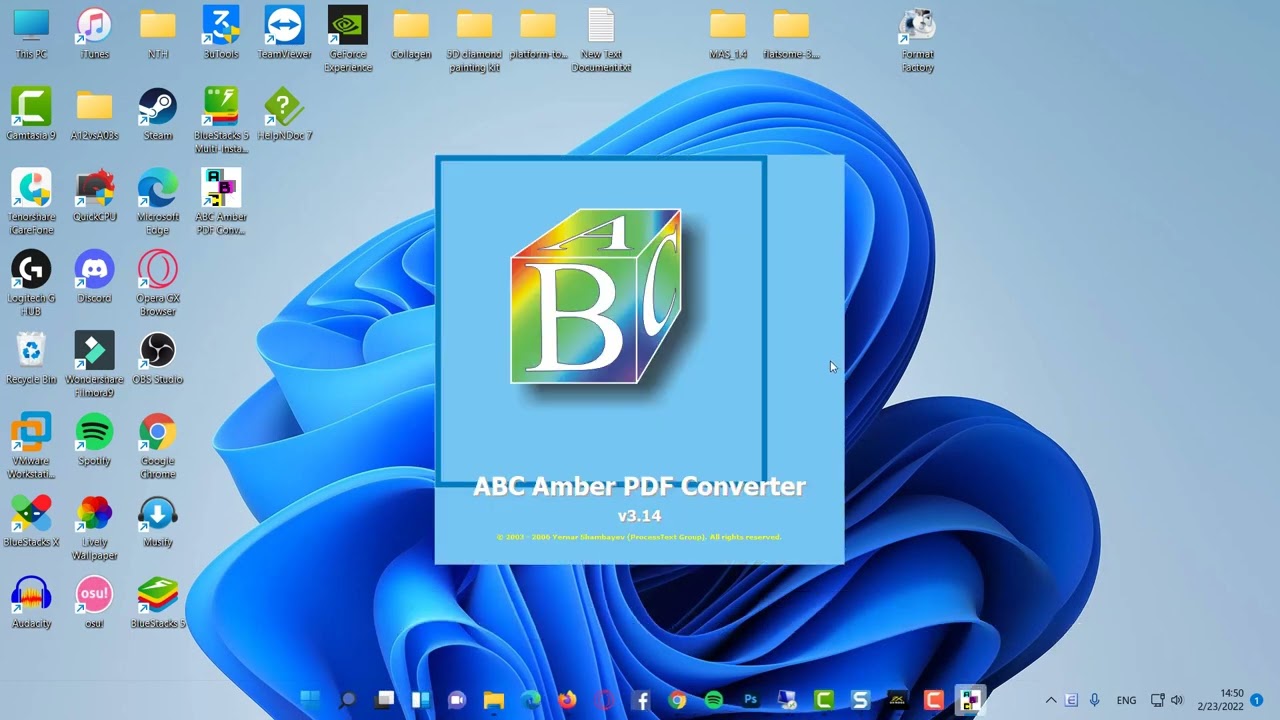This screenshot has width=1280, height=720.
Task: Open Microsoft Edge from taskbar
Action: 531,700
